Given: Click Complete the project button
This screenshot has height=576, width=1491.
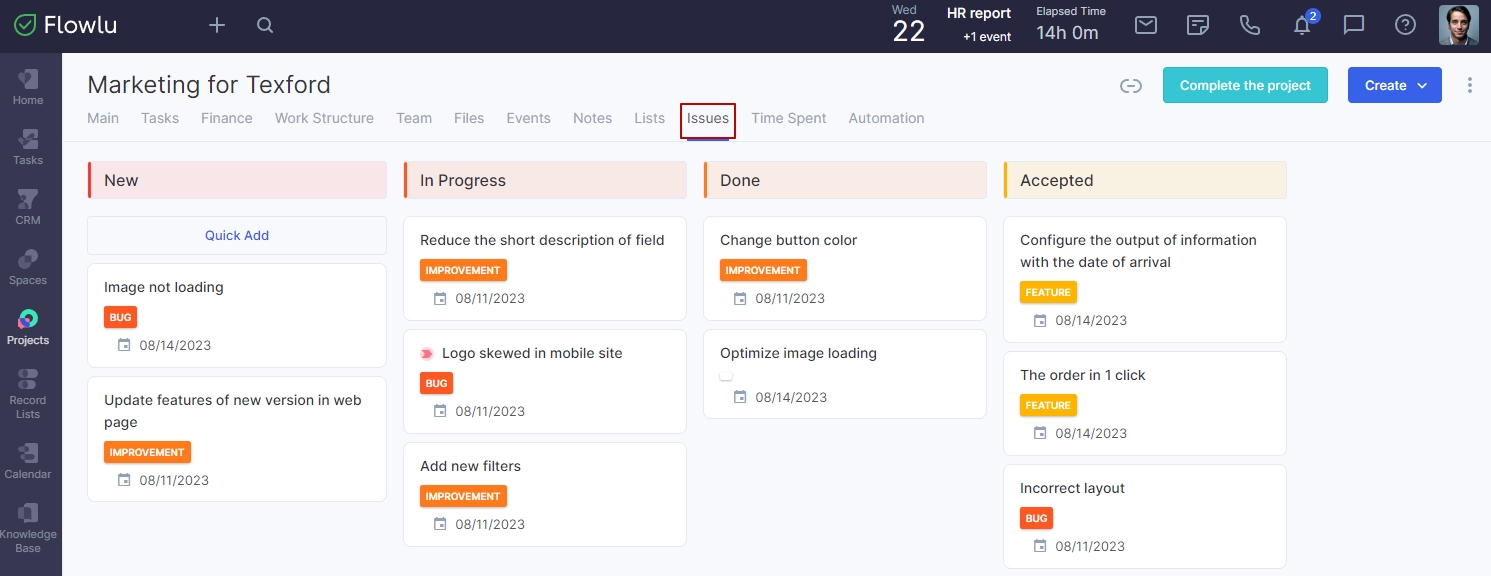Looking at the screenshot, I should 1245,85.
